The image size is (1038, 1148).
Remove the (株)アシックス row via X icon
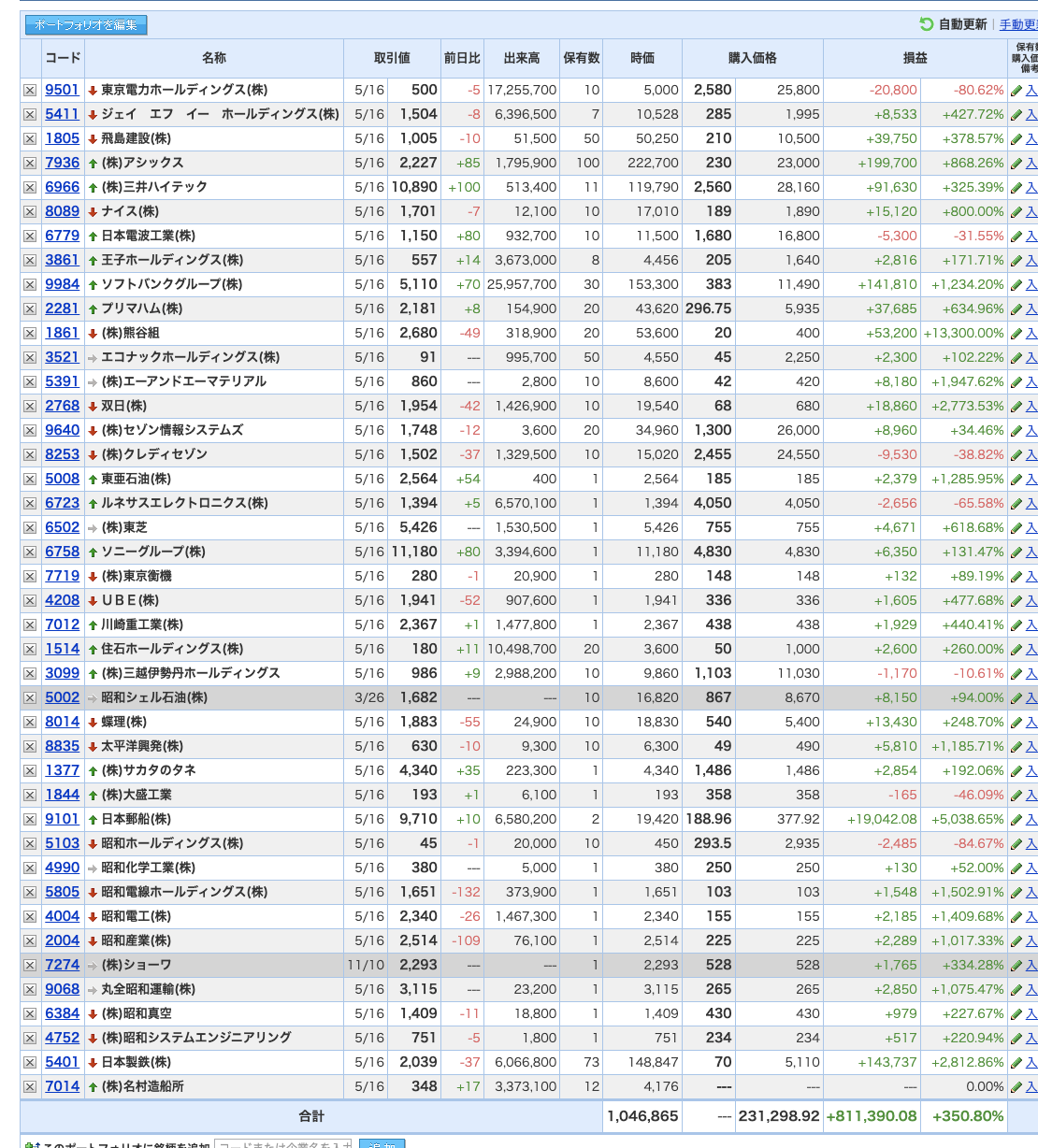coord(30,163)
